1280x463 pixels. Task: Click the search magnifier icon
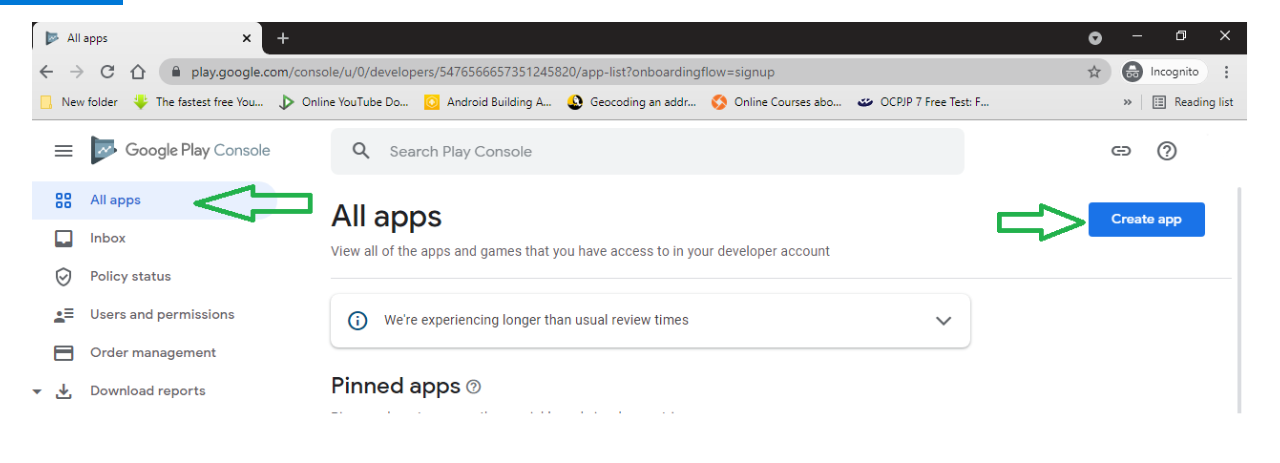[361, 151]
